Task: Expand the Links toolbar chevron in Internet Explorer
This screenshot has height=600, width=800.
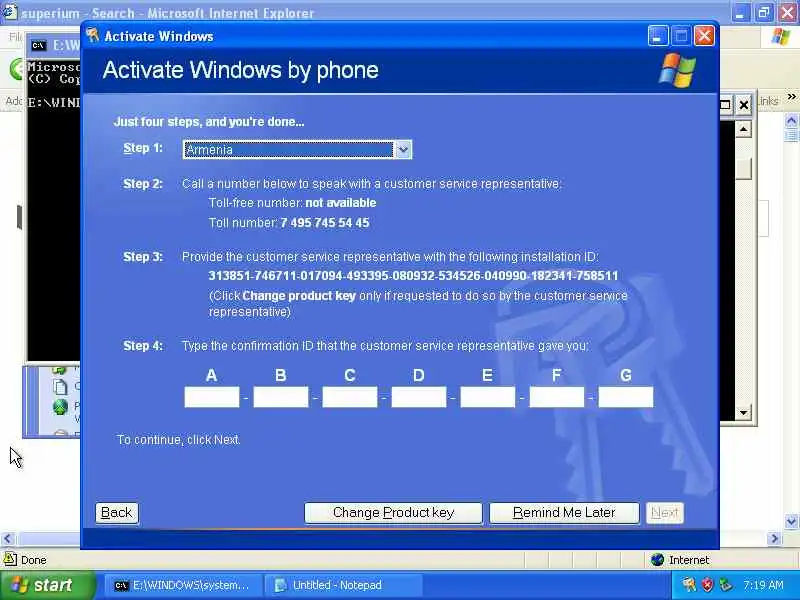Action: [791, 96]
